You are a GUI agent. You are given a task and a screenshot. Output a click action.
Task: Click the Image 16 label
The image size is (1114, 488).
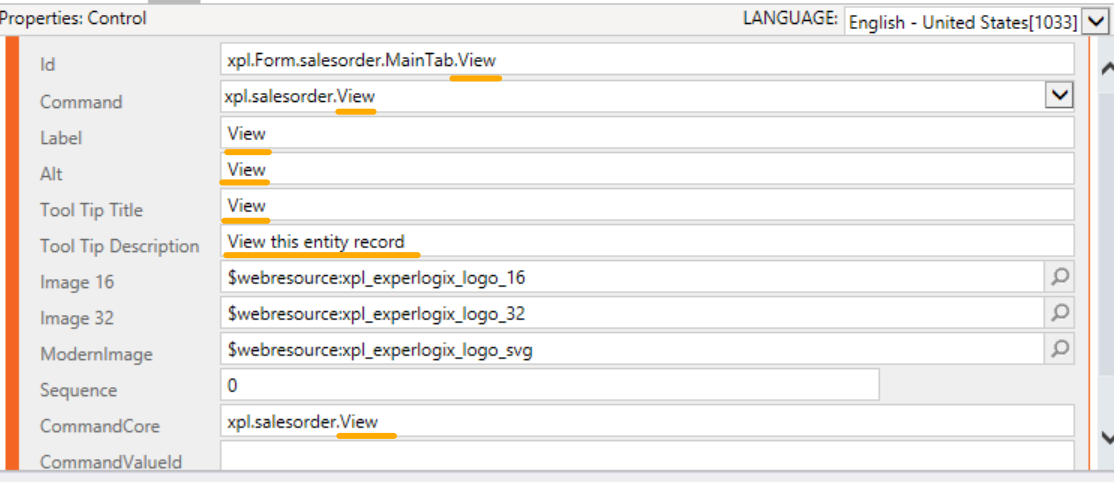tap(77, 282)
